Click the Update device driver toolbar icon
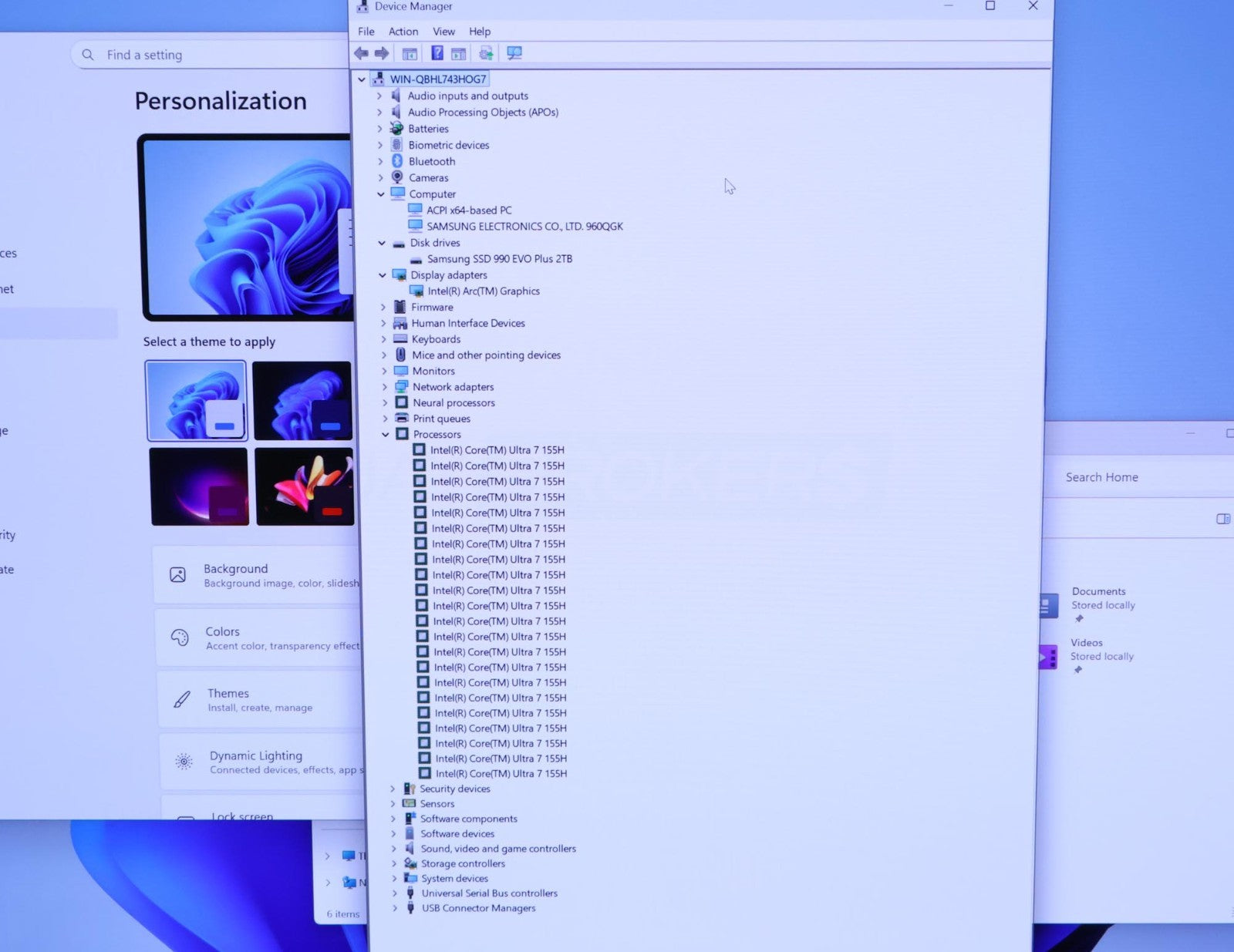 tap(486, 53)
